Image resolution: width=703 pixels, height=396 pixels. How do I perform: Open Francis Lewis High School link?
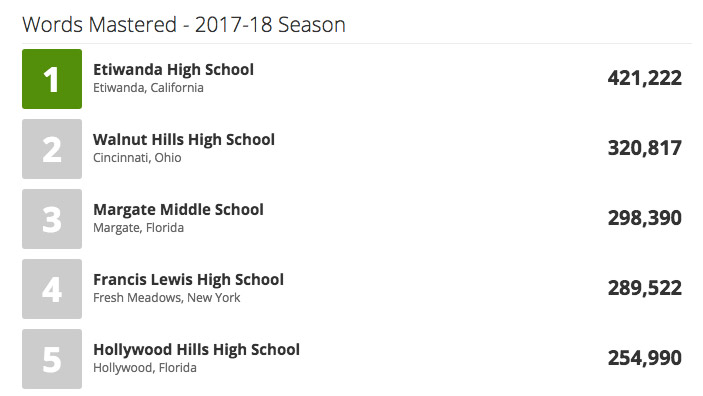[188, 280]
